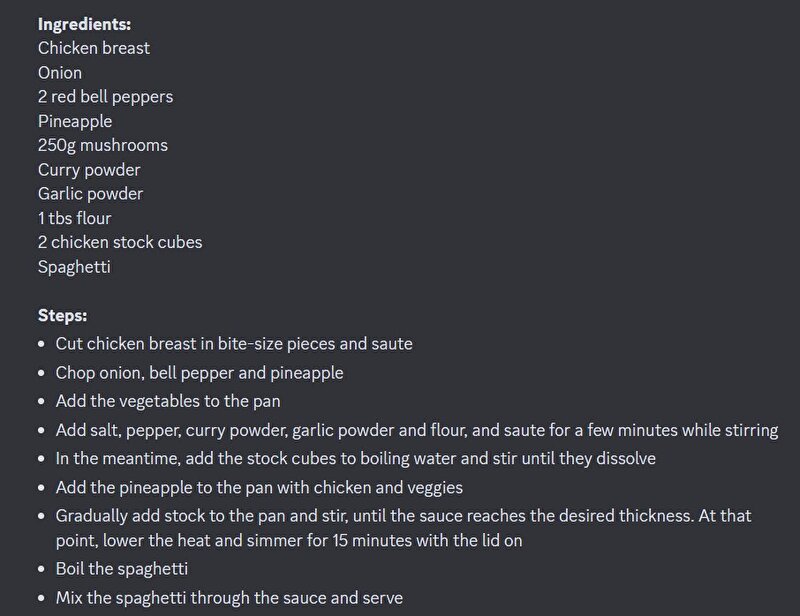
Task: Select the 'Mix the spaghetti through the sauce' step
Action: pos(229,598)
